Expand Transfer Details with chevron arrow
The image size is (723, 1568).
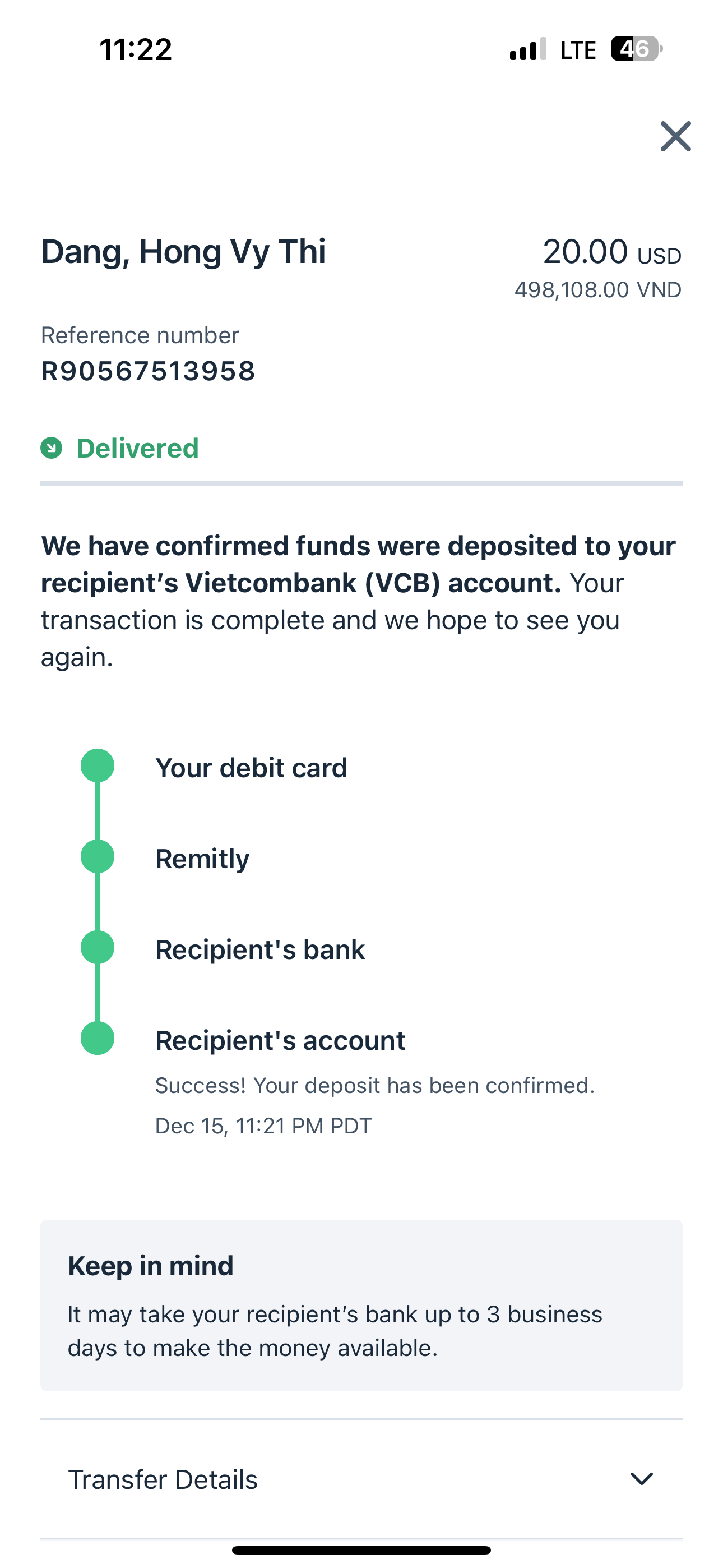[641, 1478]
